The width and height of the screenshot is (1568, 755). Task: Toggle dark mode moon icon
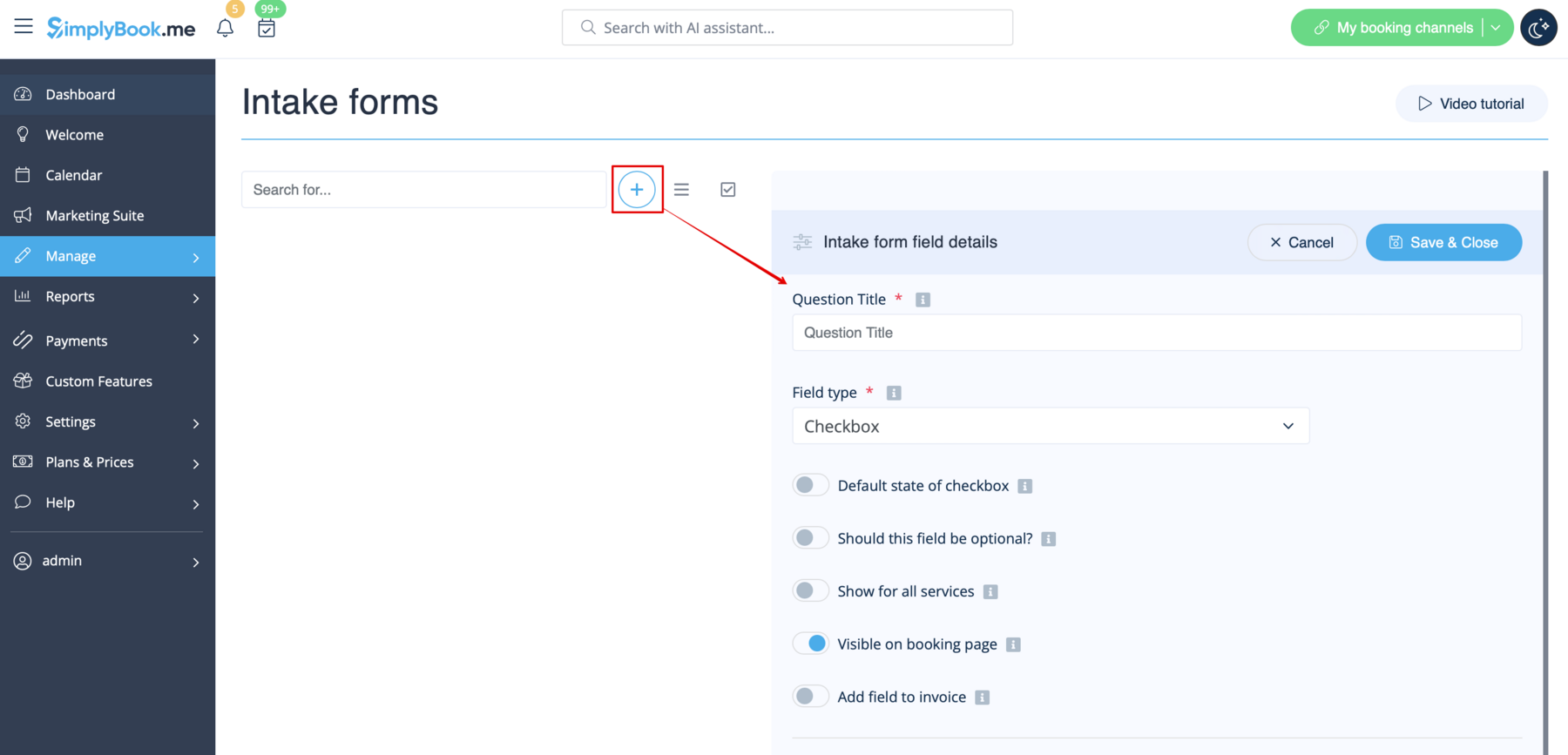1538,28
